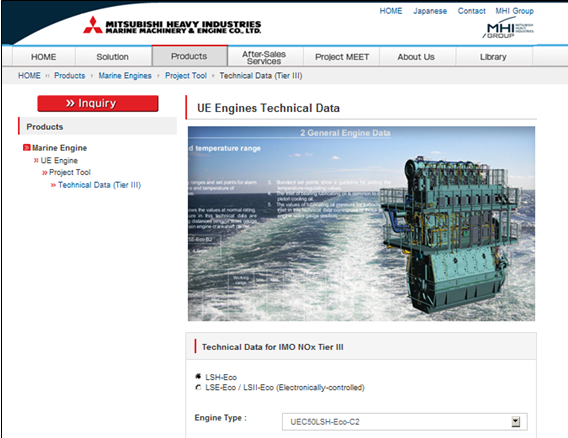The height and width of the screenshot is (438, 568).
Task: Open Project MEET menu tab
Action: click(x=342, y=57)
